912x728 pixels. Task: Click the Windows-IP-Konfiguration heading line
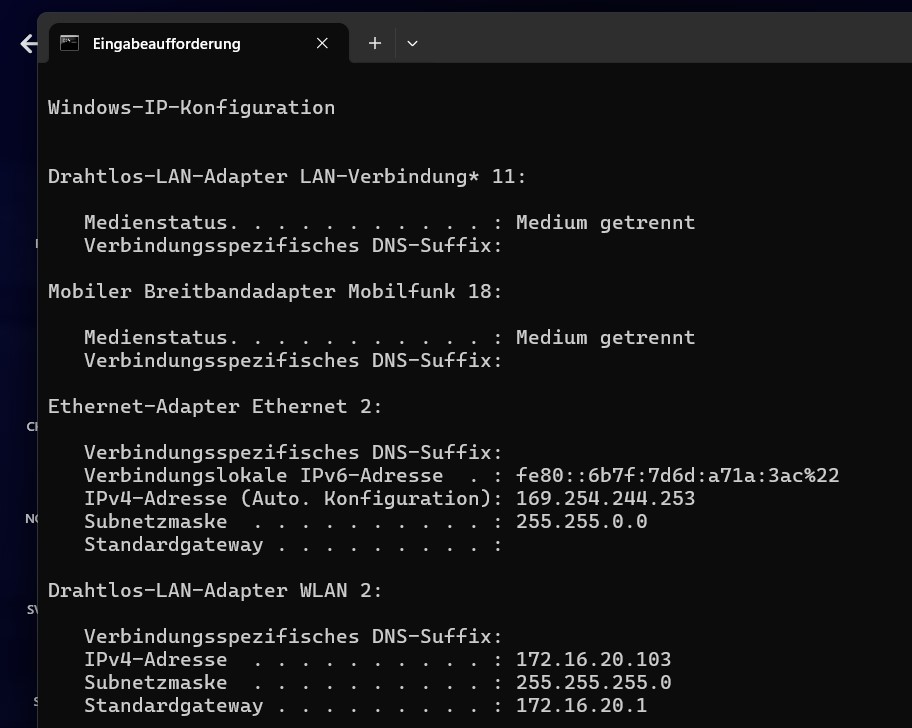(x=191, y=107)
